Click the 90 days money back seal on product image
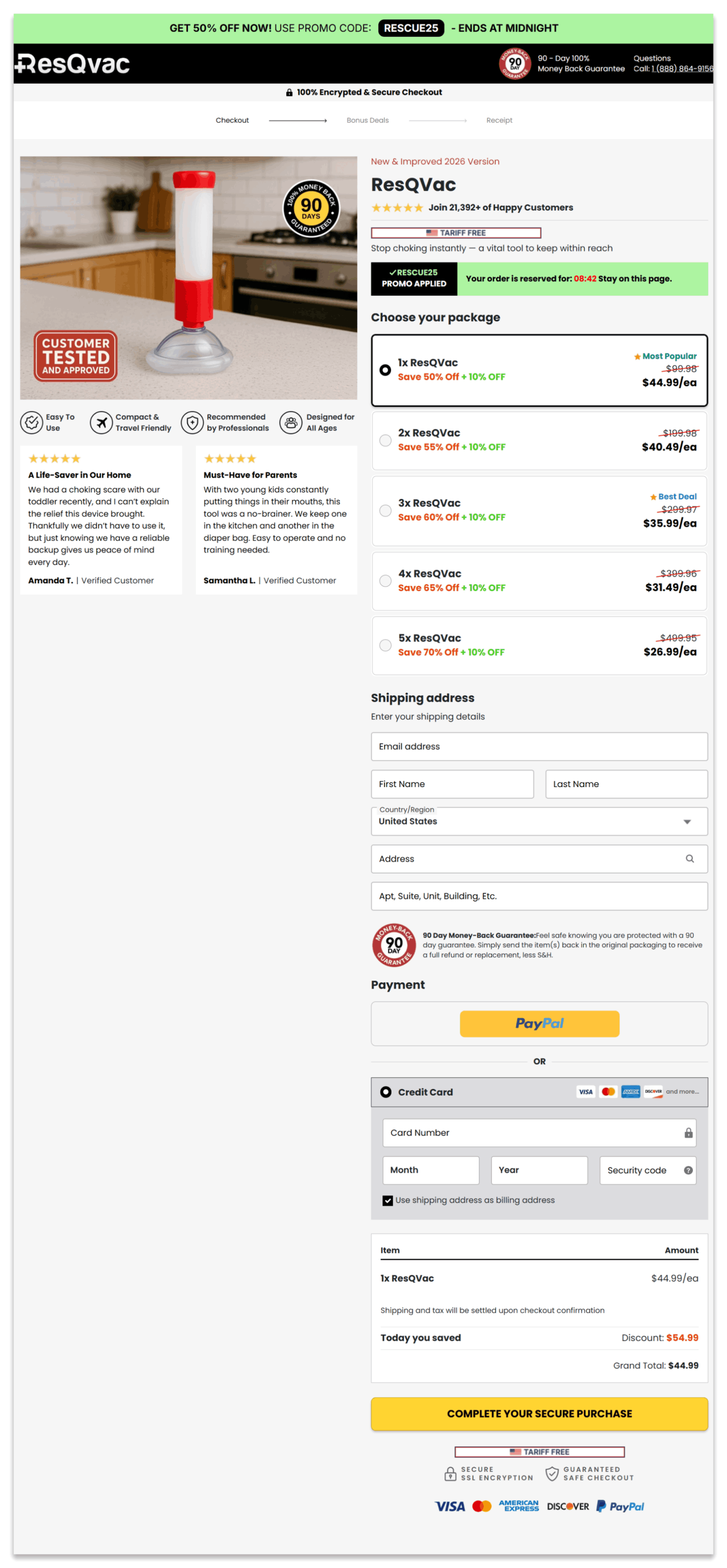This screenshot has width=727, height=1568. point(311,208)
